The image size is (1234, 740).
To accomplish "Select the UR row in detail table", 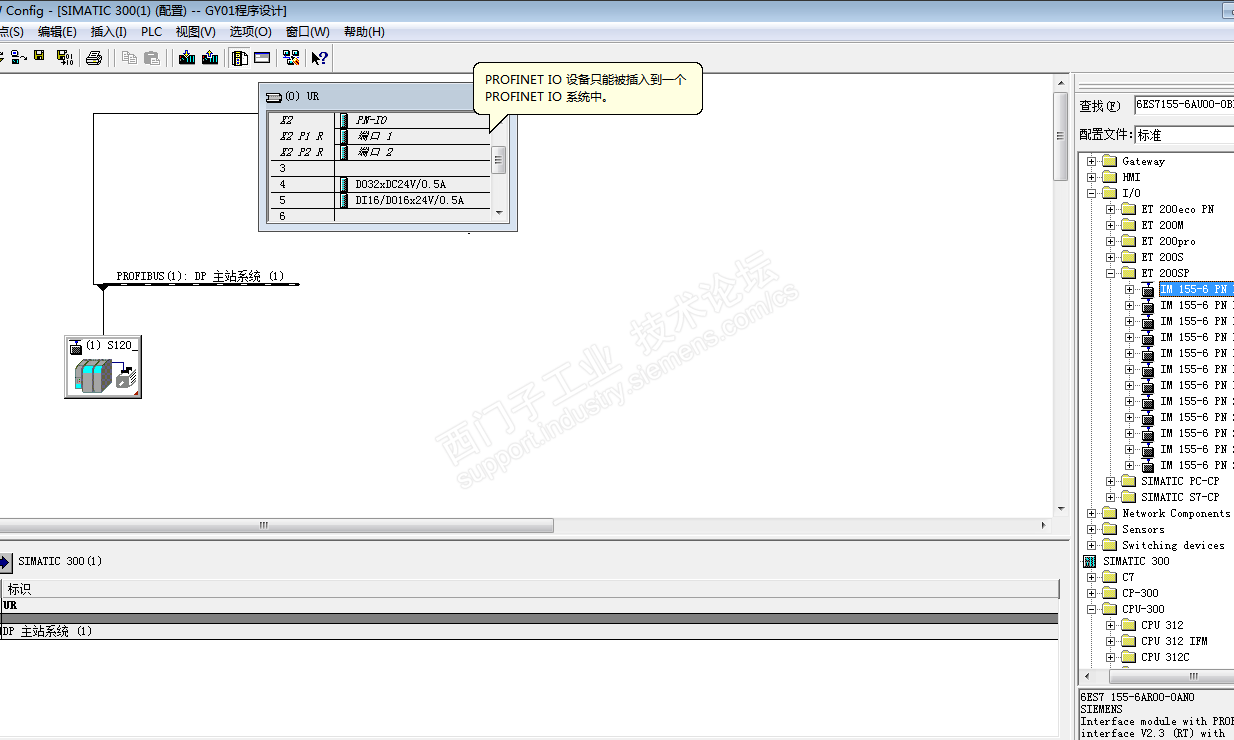I will click(529, 605).
